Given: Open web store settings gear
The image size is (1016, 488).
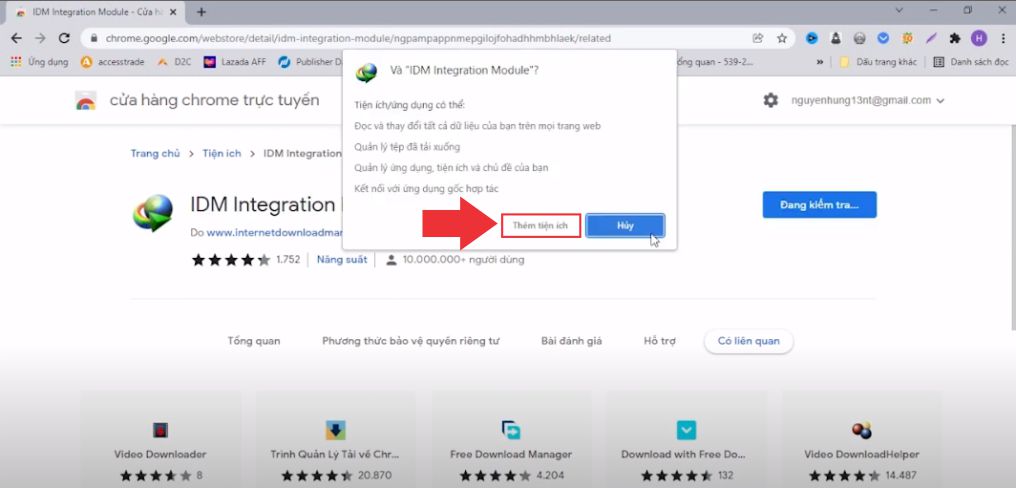Looking at the screenshot, I should click(x=770, y=100).
